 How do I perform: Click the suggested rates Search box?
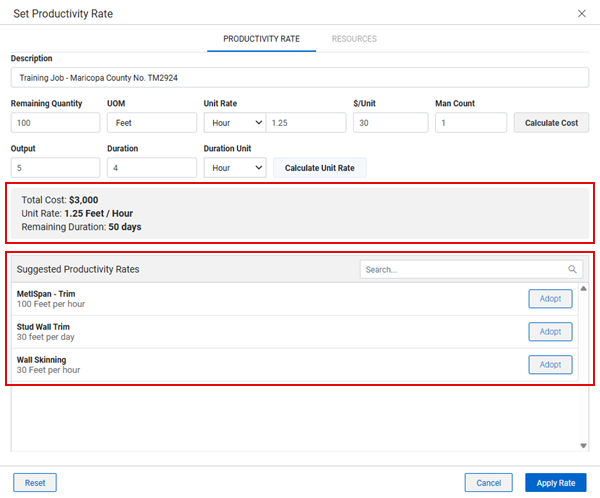coord(471,269)
